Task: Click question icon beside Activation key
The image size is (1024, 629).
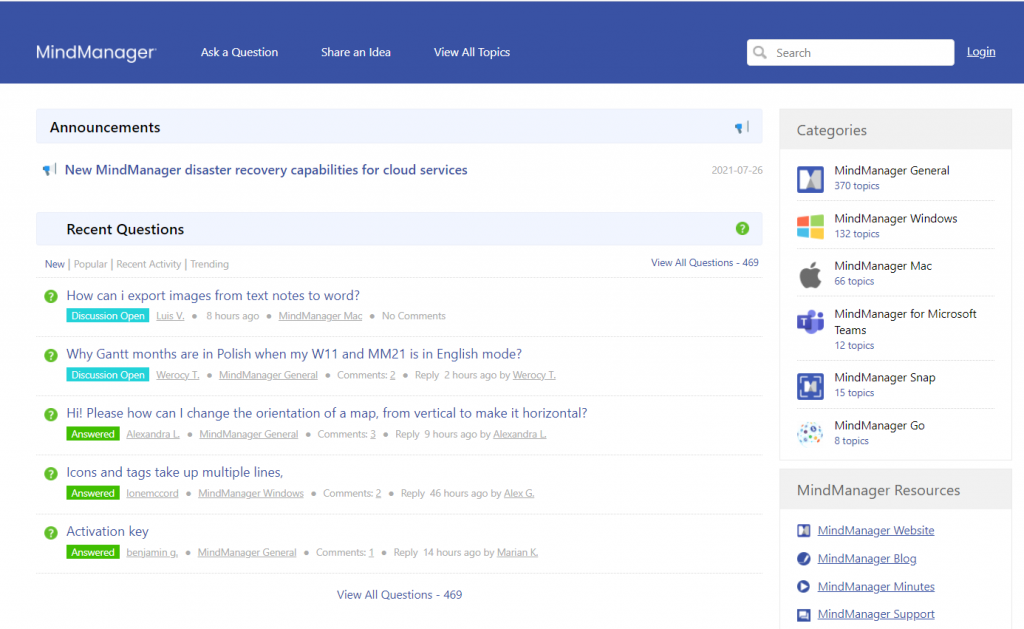Action: tap(51, 533)
